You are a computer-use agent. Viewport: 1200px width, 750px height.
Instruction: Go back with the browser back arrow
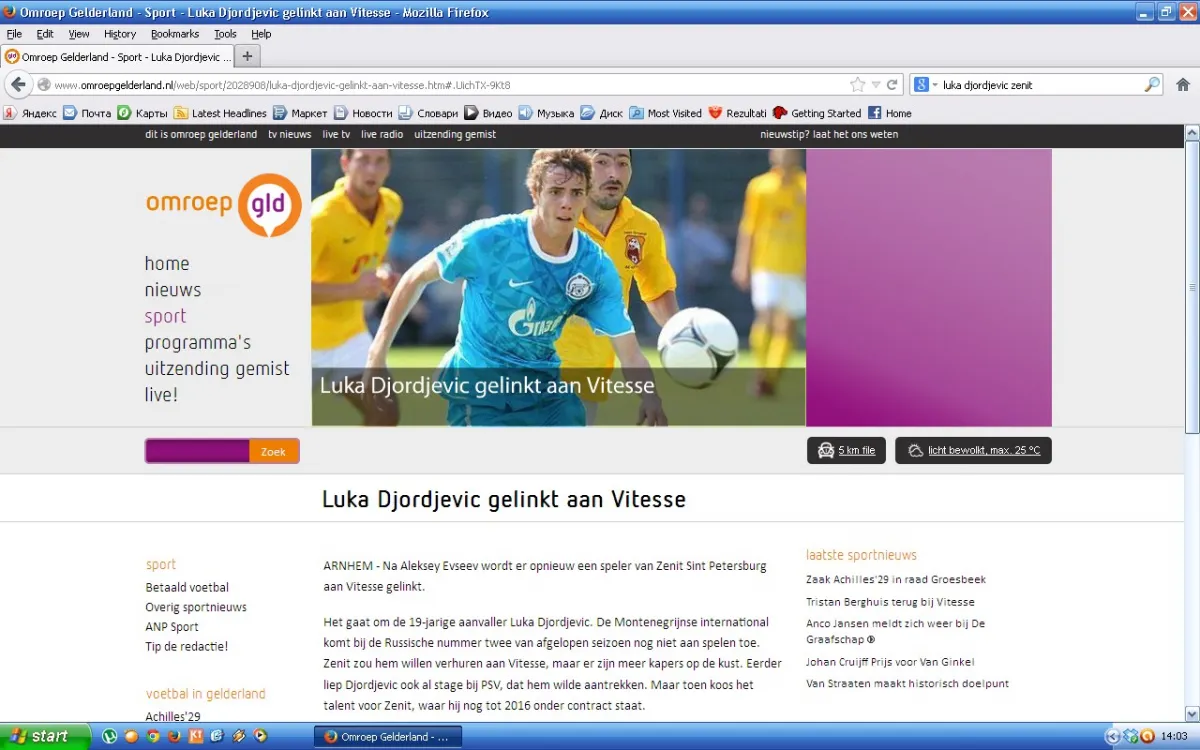[18, 85]
